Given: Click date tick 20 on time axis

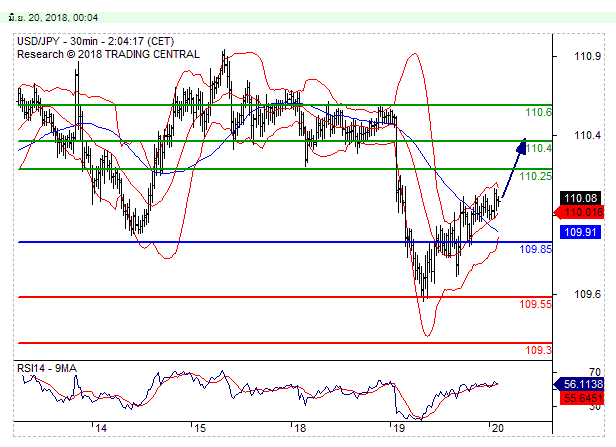Looking at the screenshot, I should [x=498, y=428].
